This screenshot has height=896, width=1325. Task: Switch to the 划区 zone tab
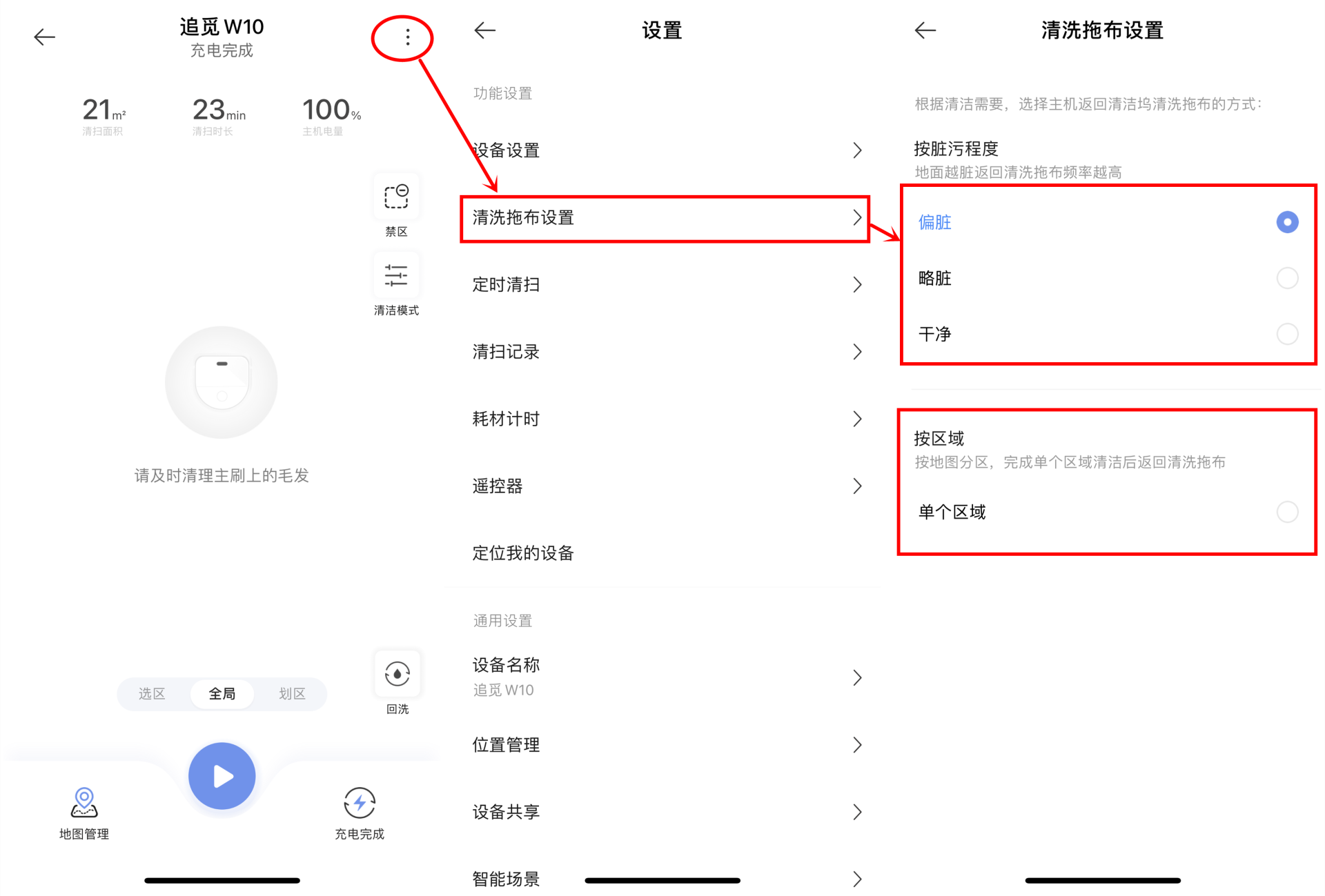coord(292,693)
